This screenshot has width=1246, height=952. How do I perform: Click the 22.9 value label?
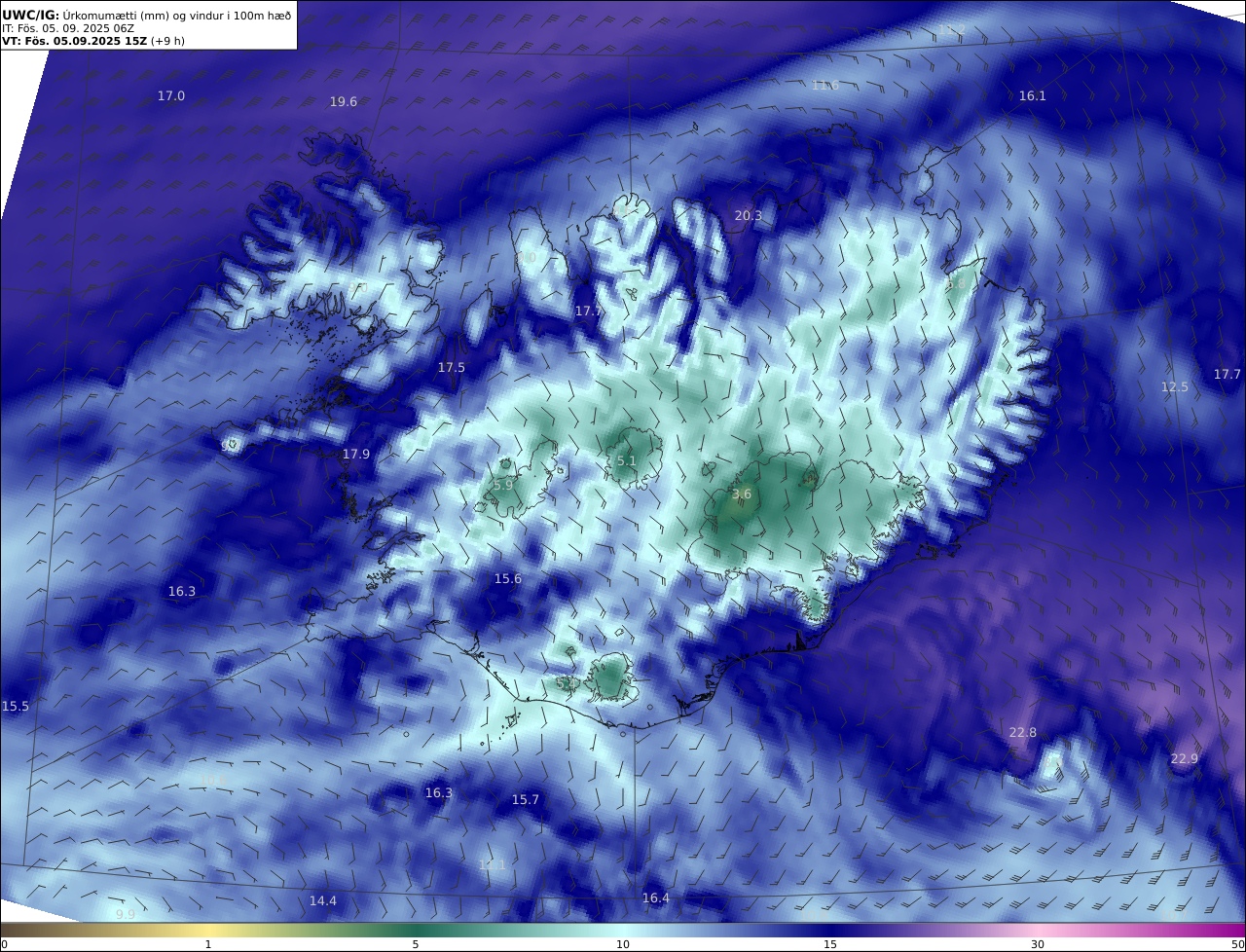[x=1185, y=758]
